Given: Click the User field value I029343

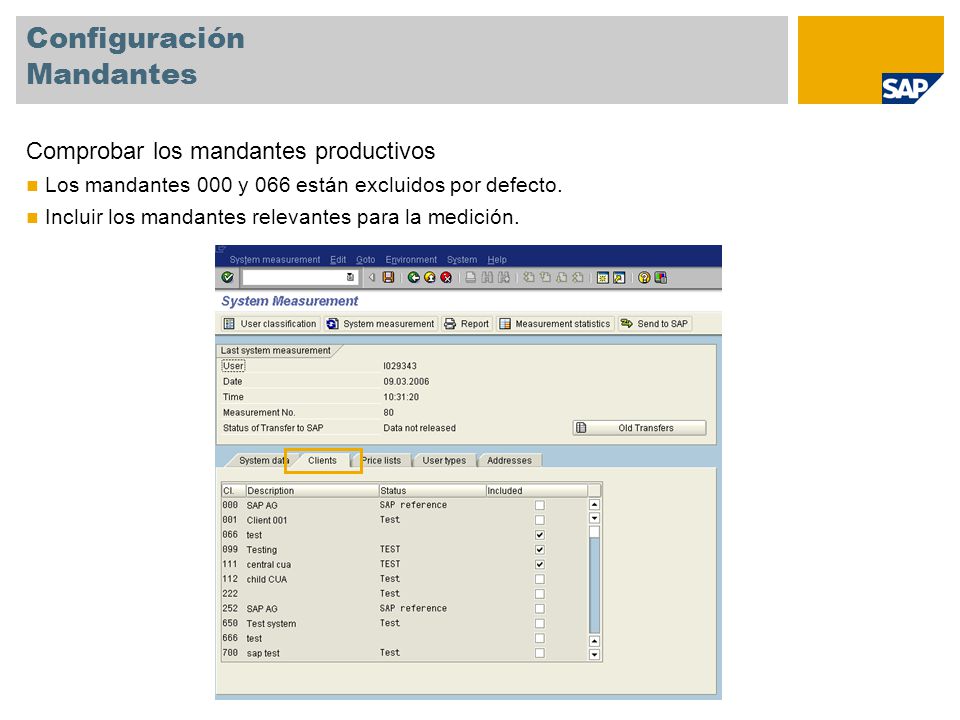Looking at the screenshot, I should [x=400, y=366].
